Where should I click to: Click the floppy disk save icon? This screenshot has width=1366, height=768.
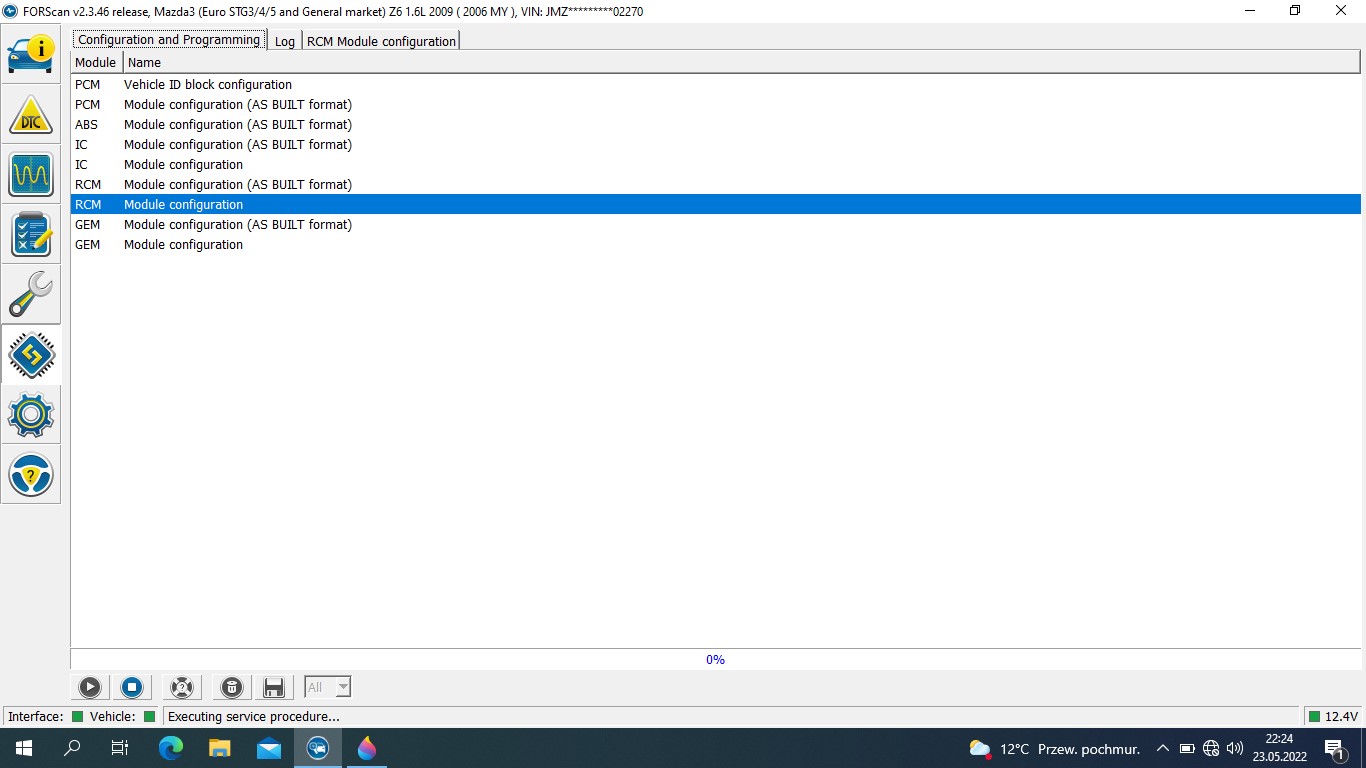click(273, 687)
